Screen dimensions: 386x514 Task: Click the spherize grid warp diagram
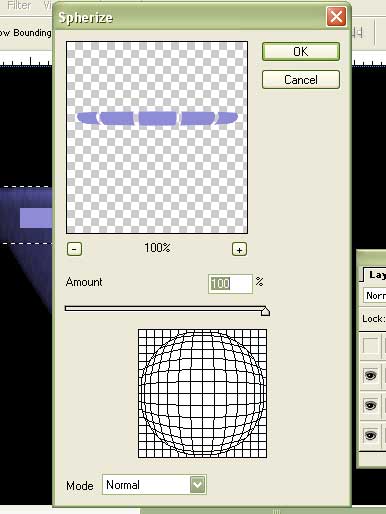point(202,393)
